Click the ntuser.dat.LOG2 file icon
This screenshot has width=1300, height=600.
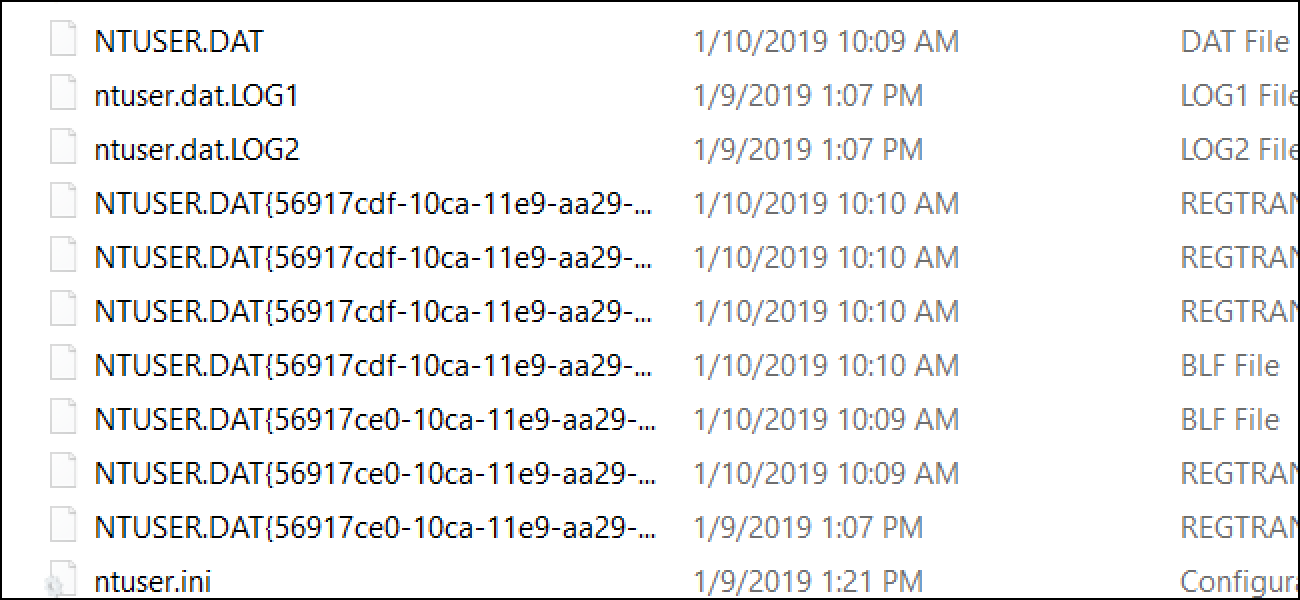pyautogui.click(x=63, y=150)
